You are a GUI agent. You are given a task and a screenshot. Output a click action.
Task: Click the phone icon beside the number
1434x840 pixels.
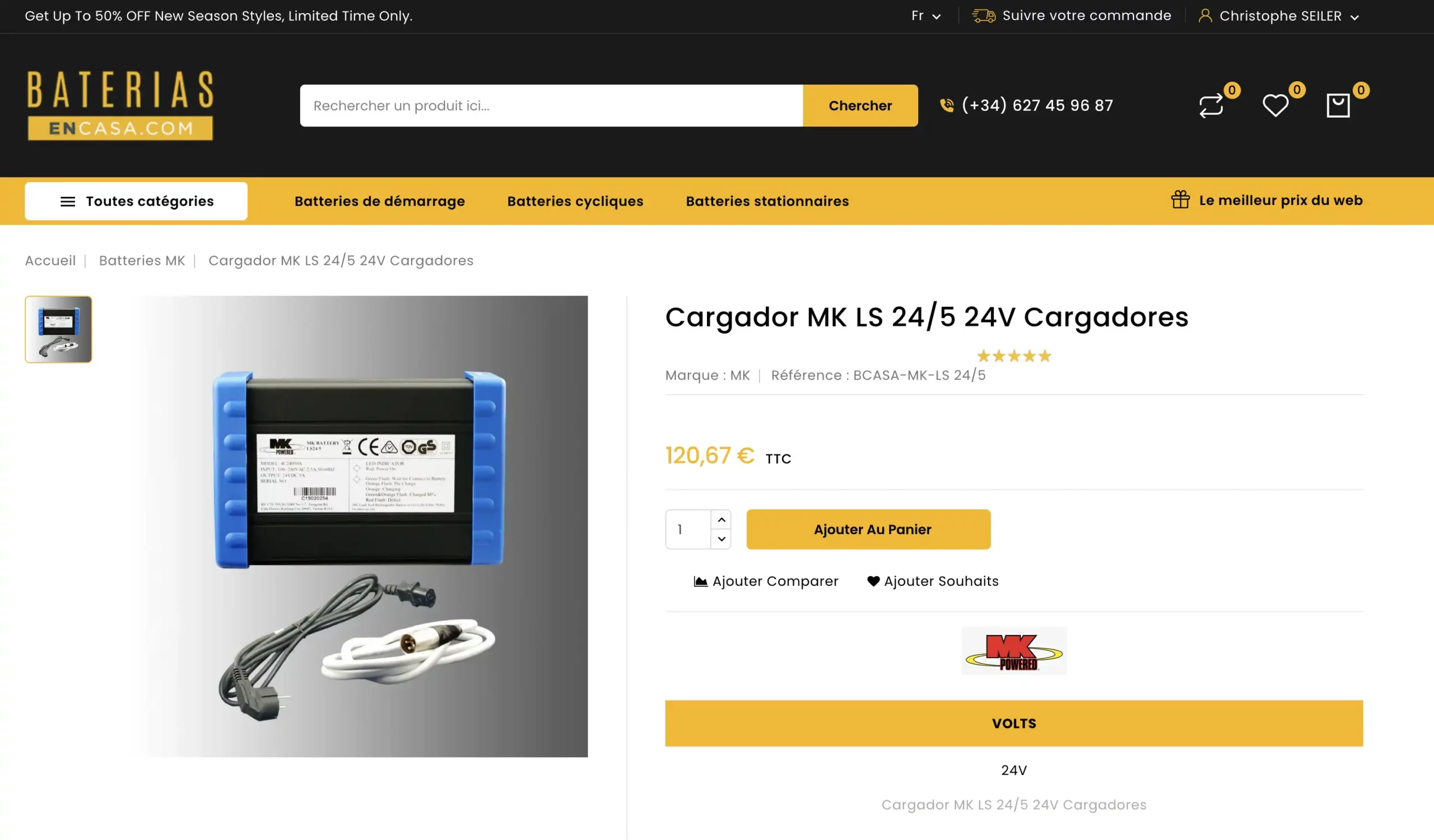click(947, 105)
